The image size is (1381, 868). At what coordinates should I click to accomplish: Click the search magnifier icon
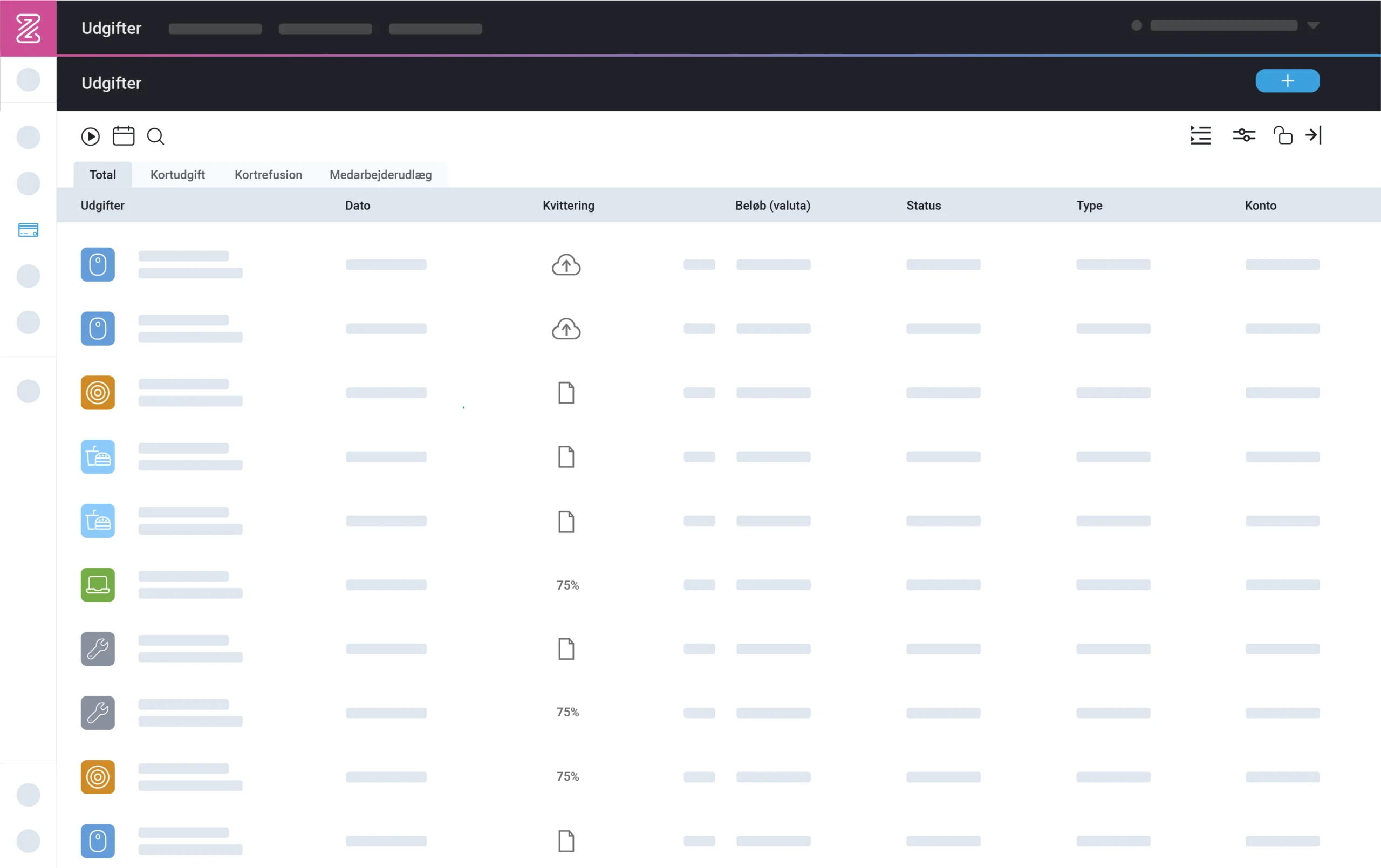[x=155, y=136]
